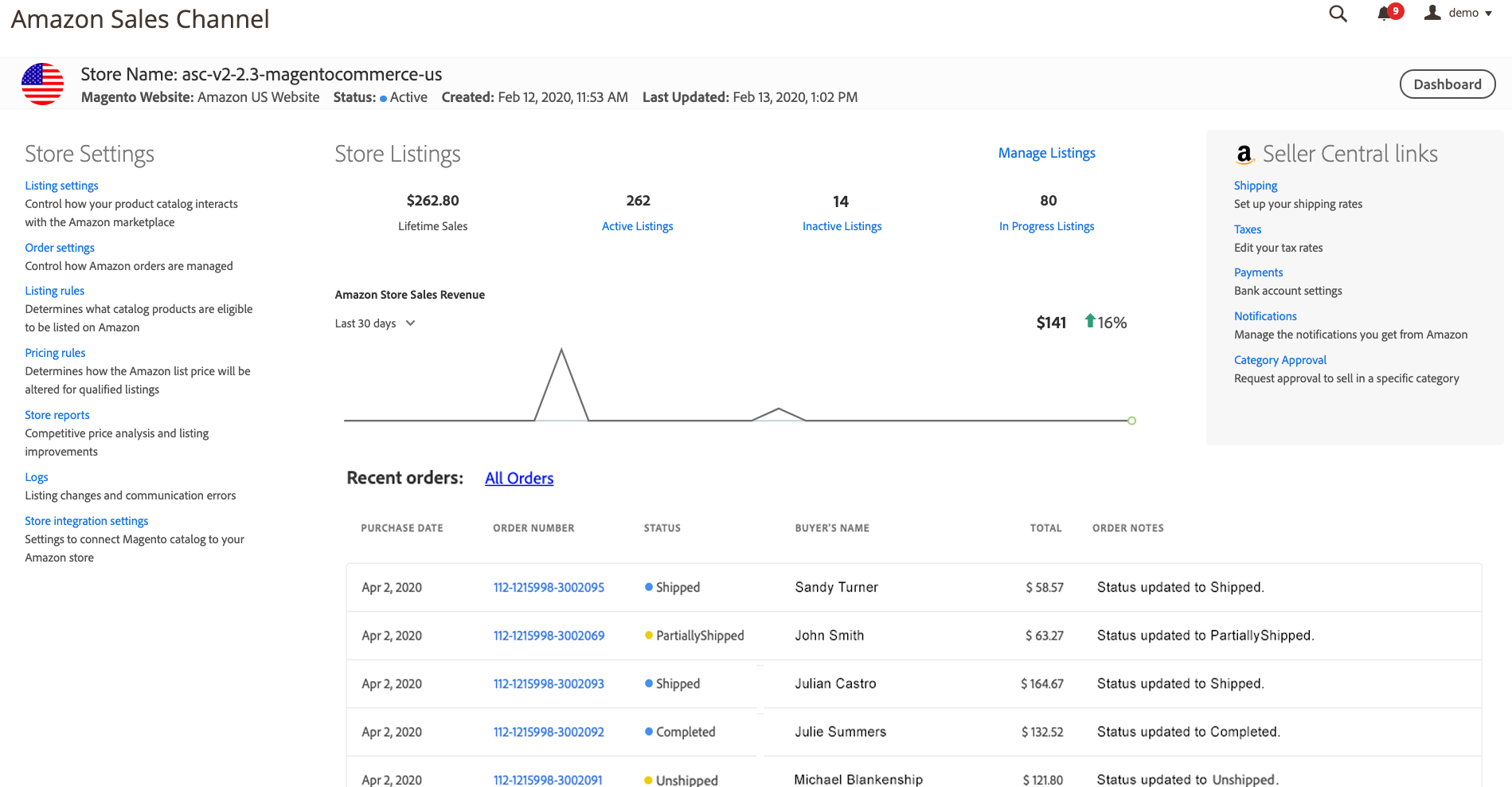This screenshot has height=787, width=1512.
Task: Click the US flag store icon
Action: [x=42, y=84]
